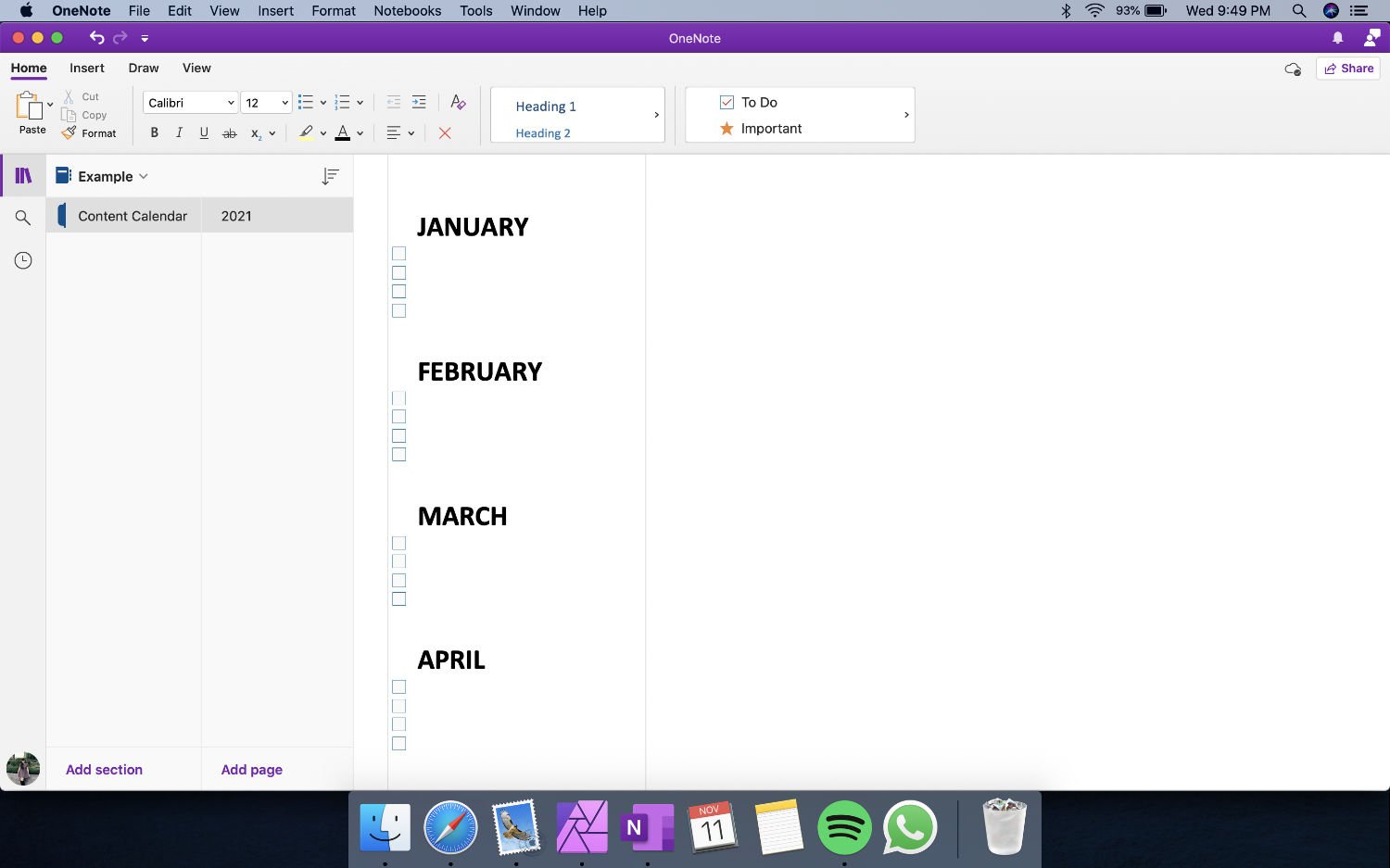Select the Format painter brush
The height and width of the screenshot is (868, 1390).
69,133
